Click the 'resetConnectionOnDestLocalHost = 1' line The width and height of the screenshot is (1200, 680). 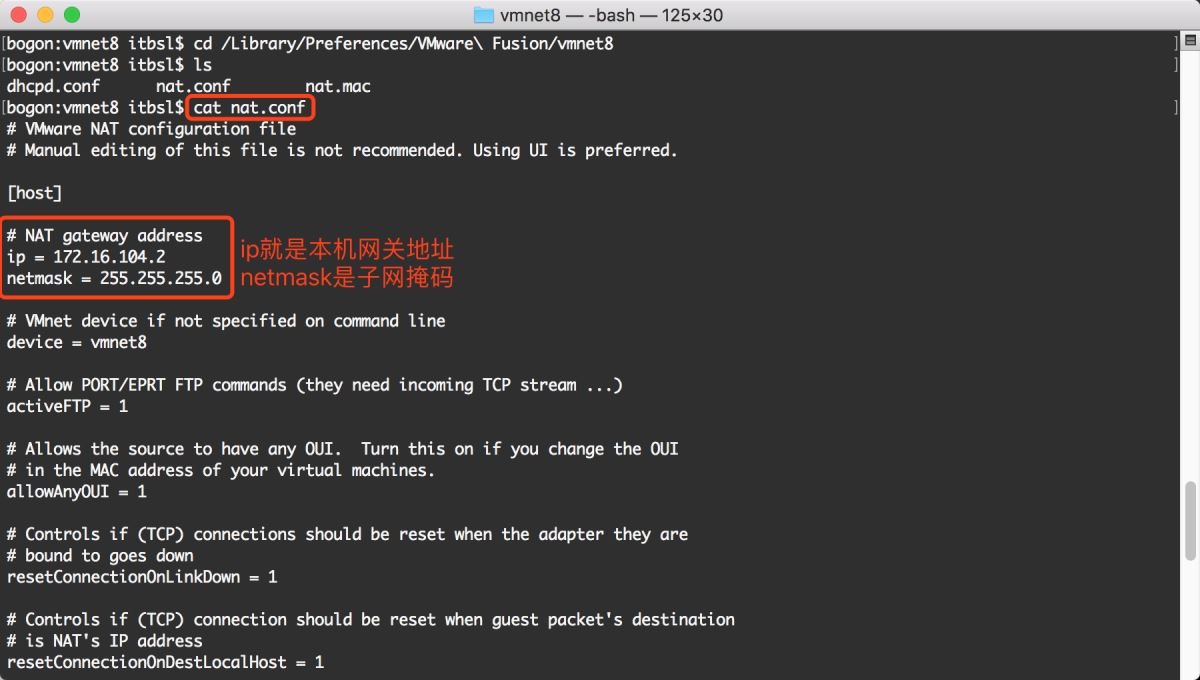(165, 662)
